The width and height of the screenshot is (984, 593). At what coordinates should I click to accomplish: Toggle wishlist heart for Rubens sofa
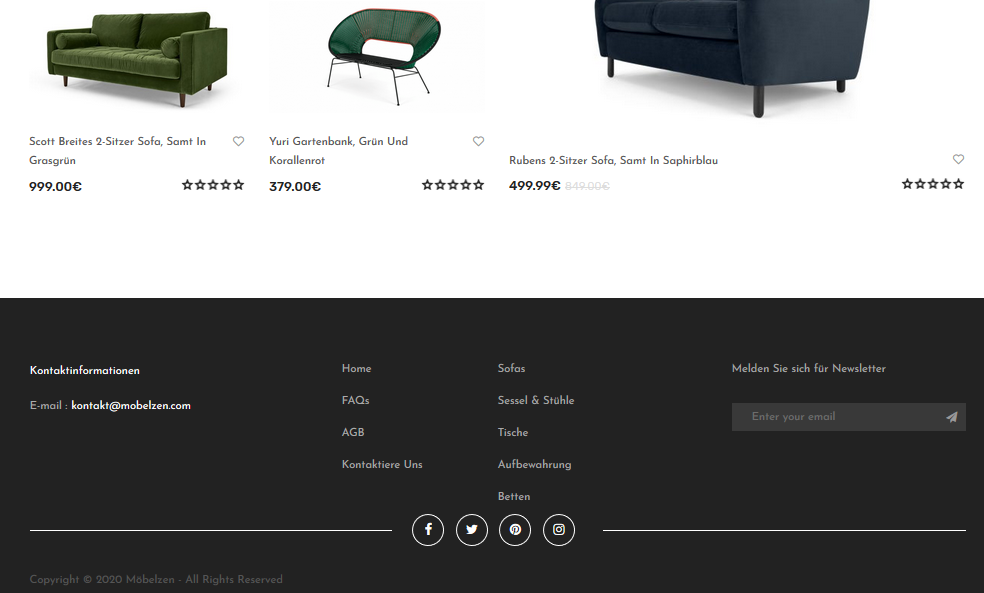pos(958,159)
